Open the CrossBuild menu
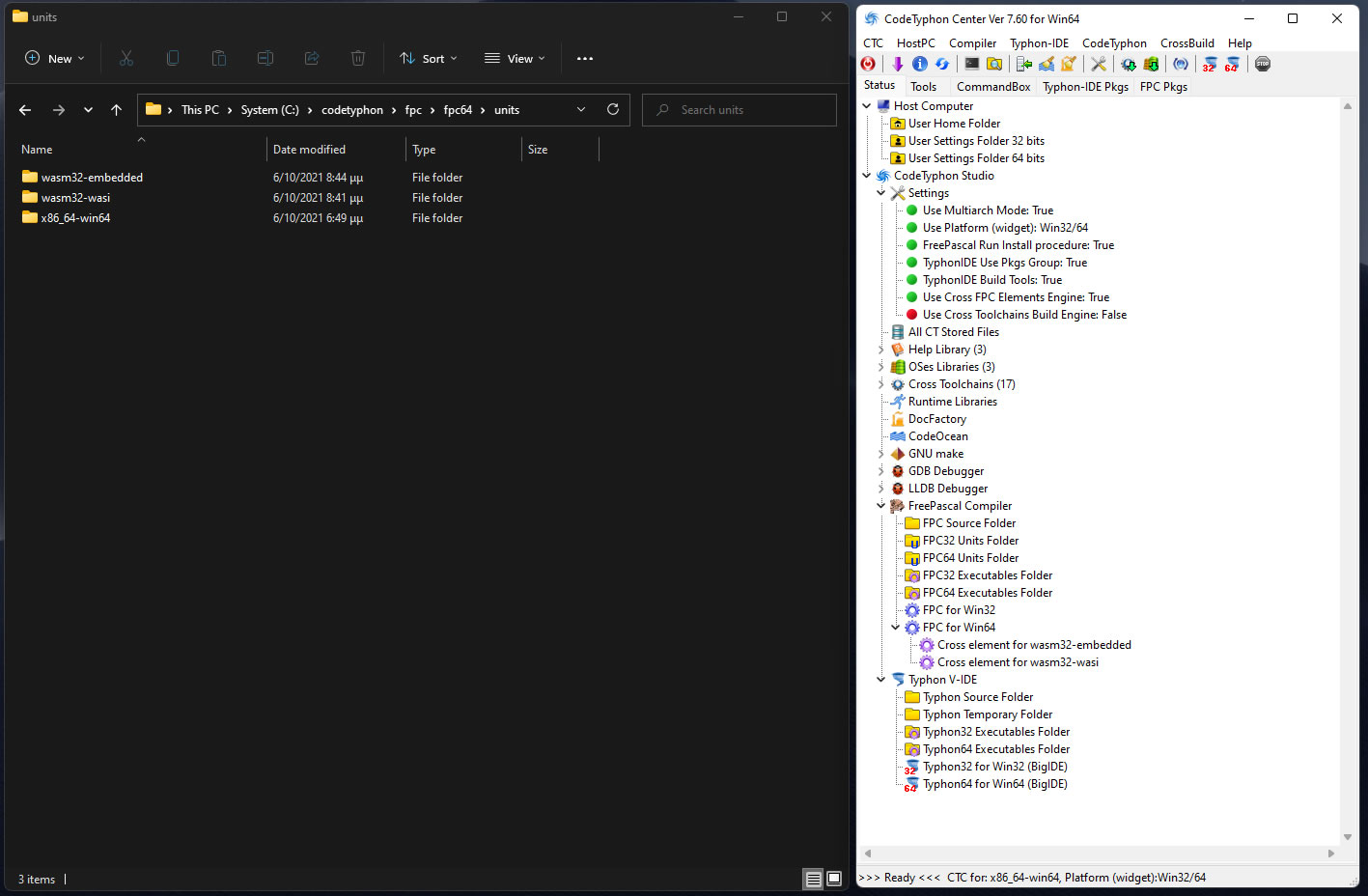The width and height of the screenshot is (1368, 896). (x=1187, y=42)
